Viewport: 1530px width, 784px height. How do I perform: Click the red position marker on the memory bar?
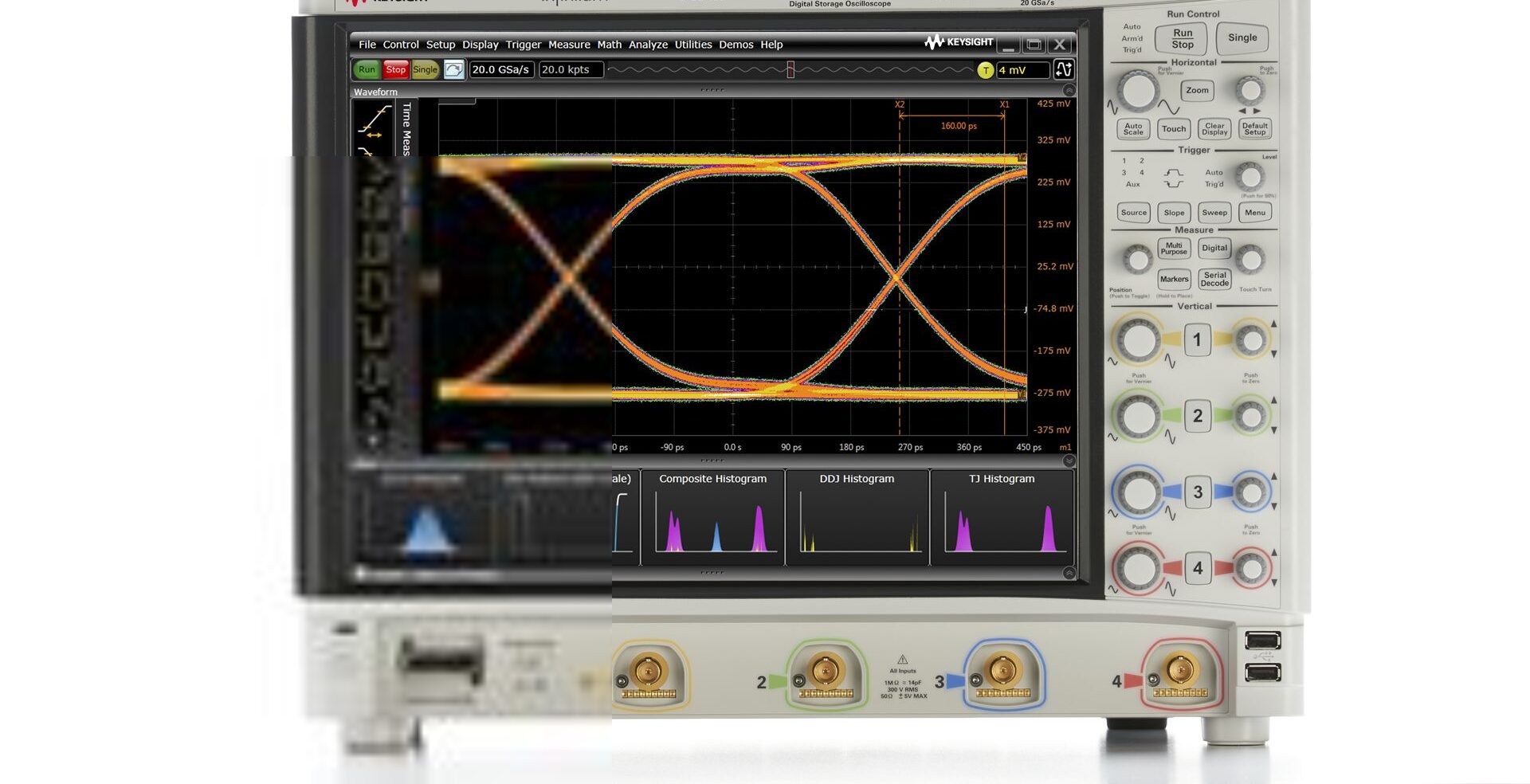click(x=790, y=70)
